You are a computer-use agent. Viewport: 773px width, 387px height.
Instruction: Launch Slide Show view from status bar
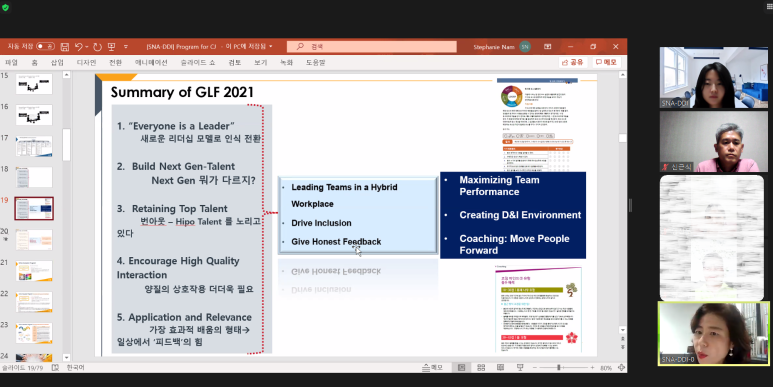(520, 368)
